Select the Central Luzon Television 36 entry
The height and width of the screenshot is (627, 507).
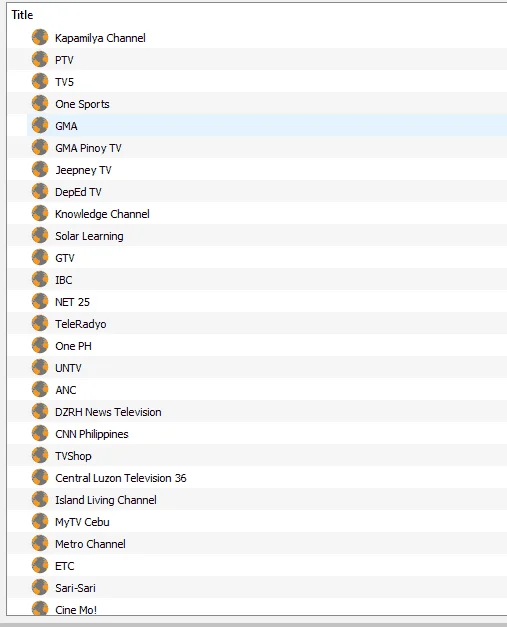121,478
